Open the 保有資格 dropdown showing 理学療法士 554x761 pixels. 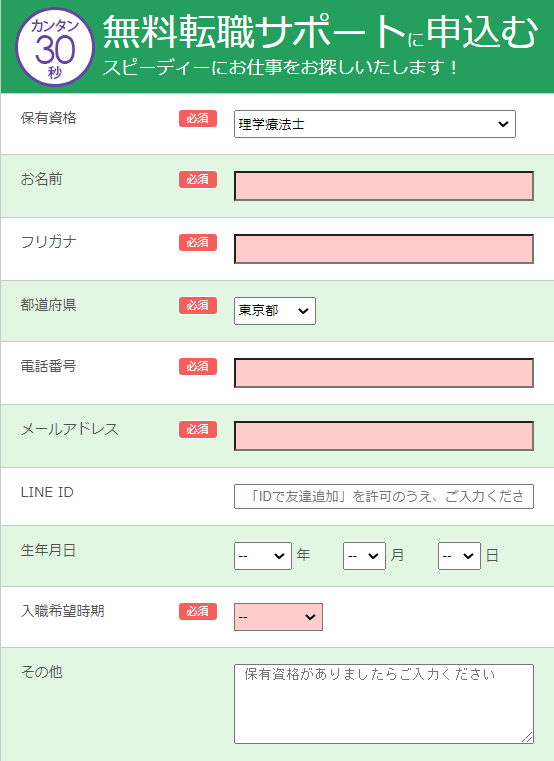tap(374, 124)
